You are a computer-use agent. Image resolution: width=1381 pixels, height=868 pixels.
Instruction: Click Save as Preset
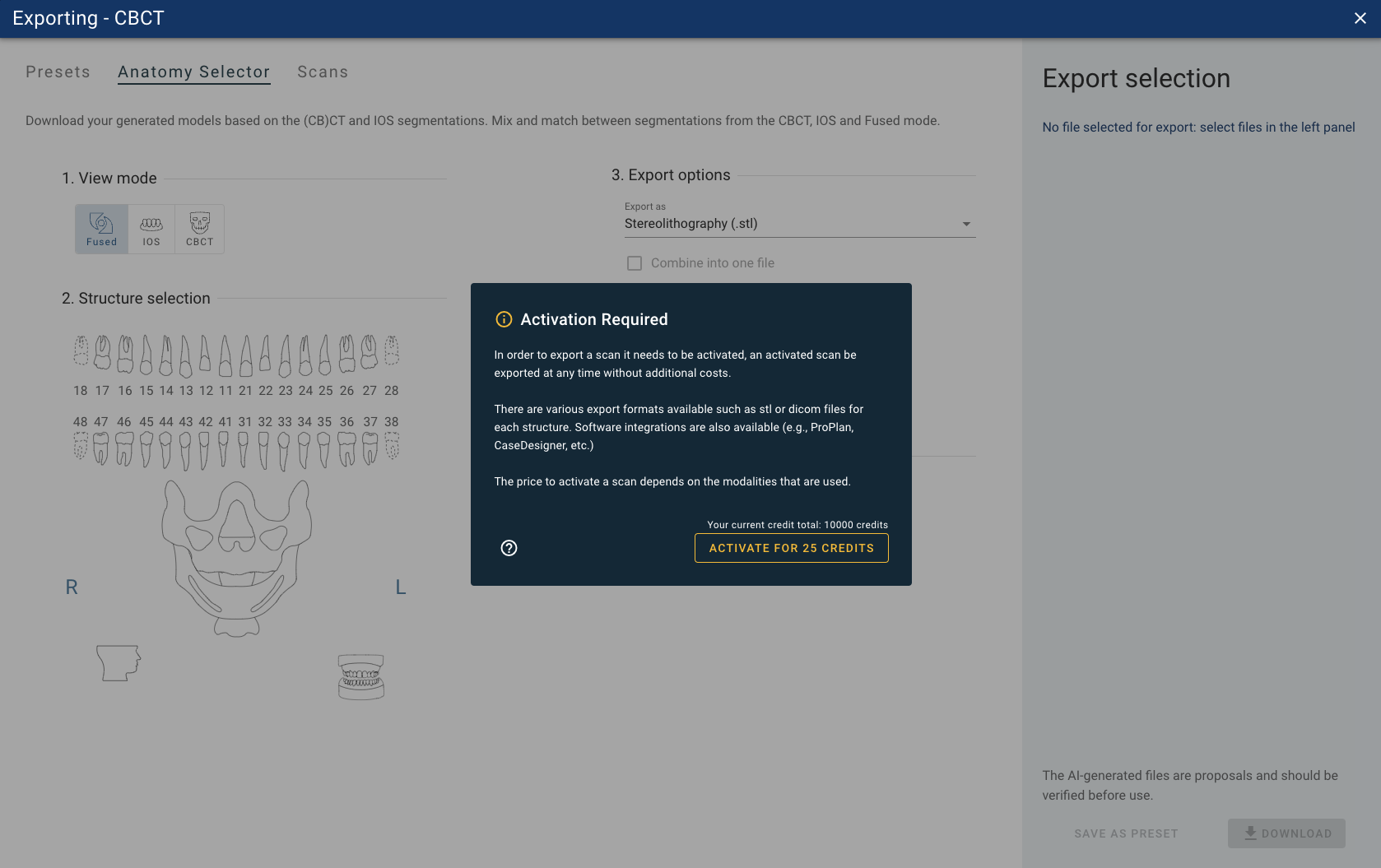pyautogui.click(x=1125, y=833)
